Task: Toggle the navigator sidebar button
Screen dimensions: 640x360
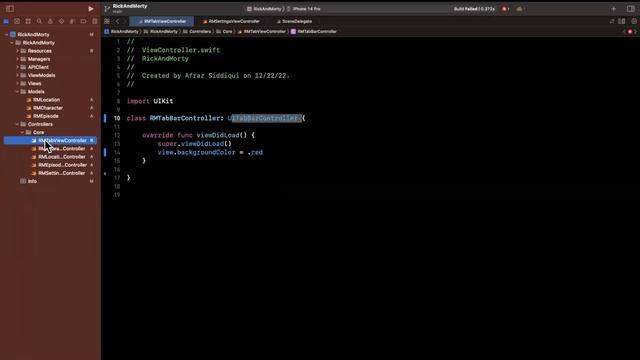Action: [10, 9]
